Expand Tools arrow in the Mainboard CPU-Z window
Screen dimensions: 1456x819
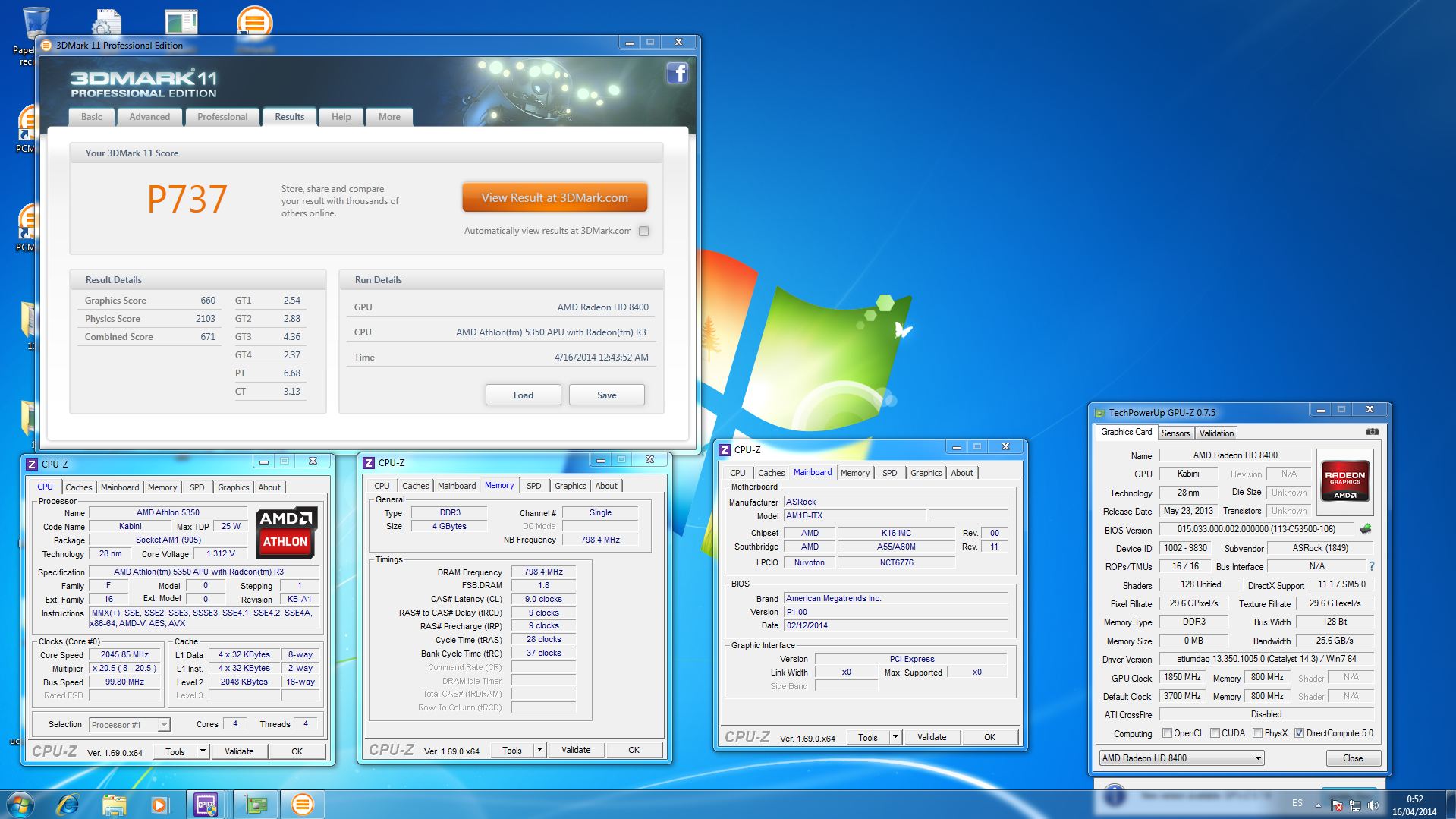tap(895, 737)
